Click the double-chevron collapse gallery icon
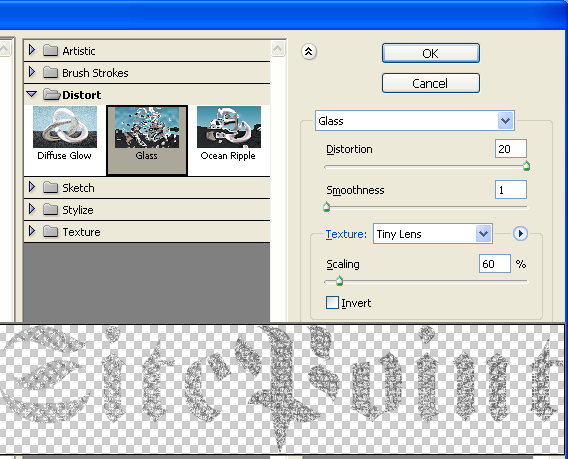 coord(309,52)
